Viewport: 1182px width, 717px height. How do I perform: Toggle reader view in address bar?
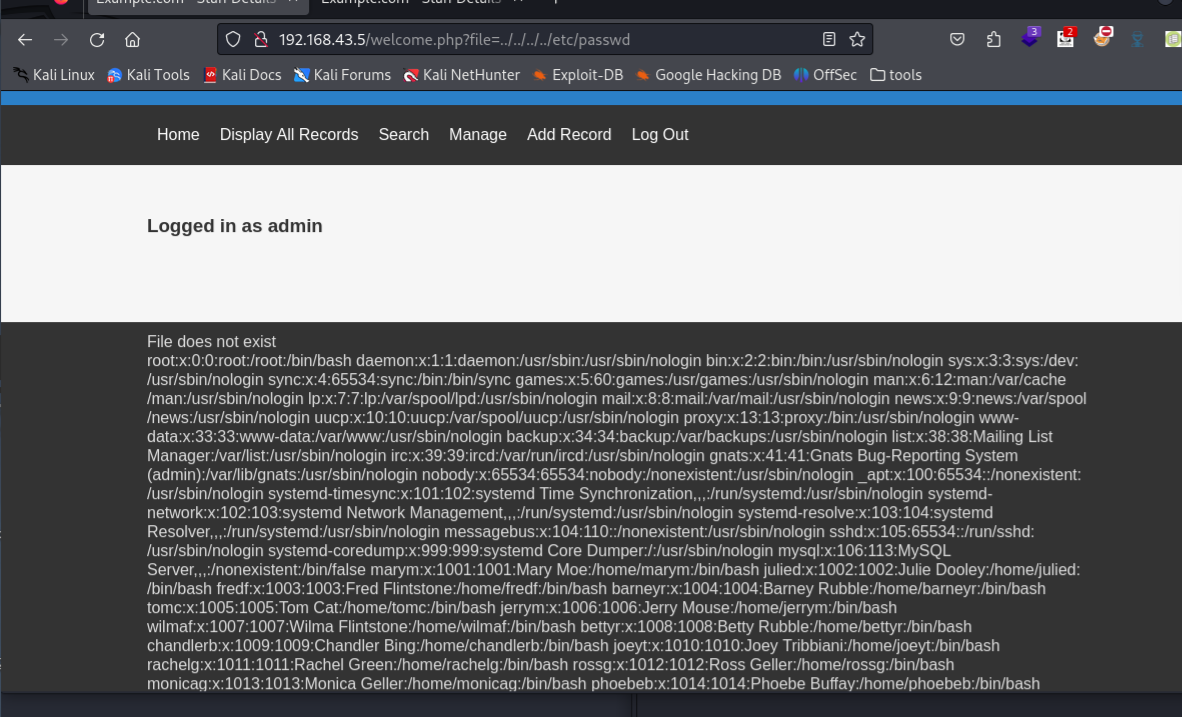pos(828,39)
